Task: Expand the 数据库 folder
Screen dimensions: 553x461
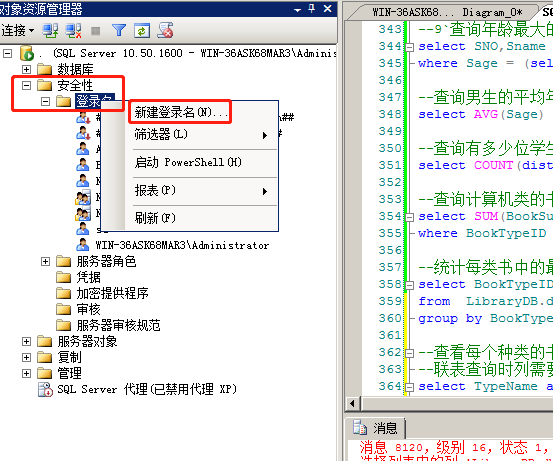Action: tap(26, 69)
